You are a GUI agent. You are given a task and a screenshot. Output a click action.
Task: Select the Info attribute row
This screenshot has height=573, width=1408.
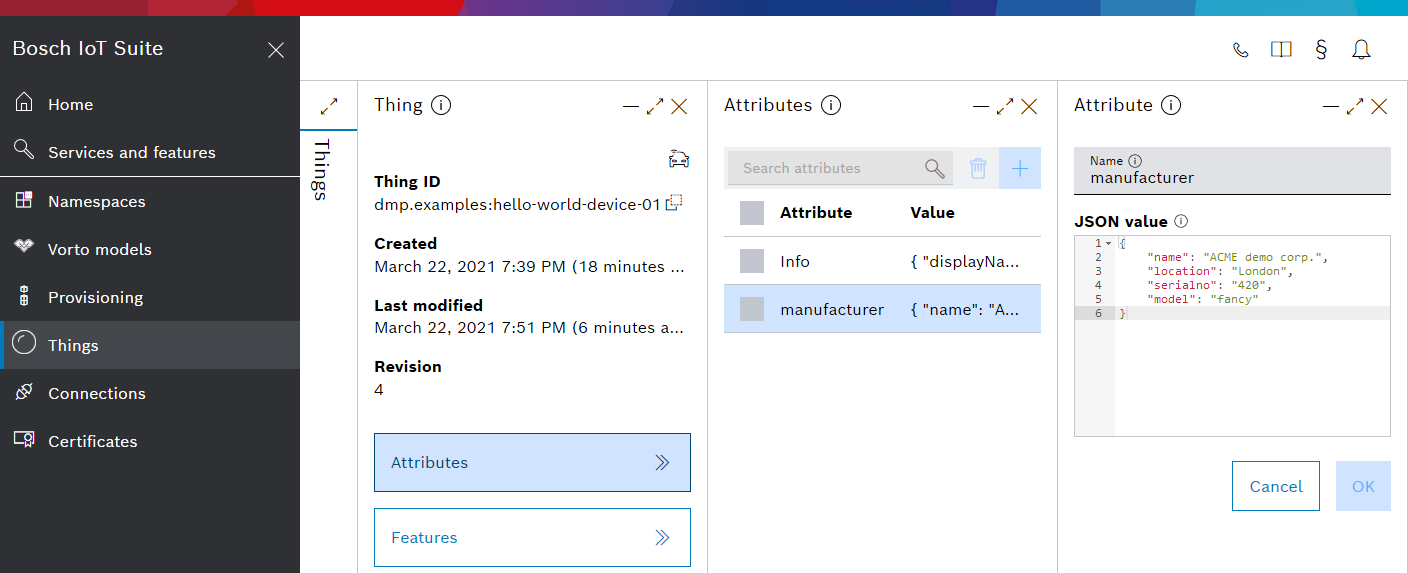pos(882,261)
